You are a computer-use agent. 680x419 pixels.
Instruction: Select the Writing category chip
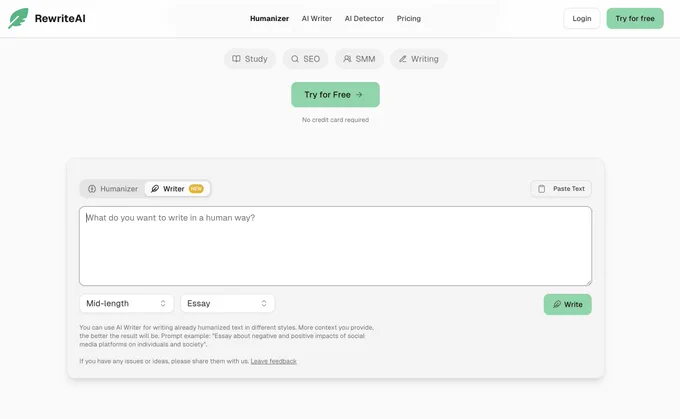tap(418, 59)
